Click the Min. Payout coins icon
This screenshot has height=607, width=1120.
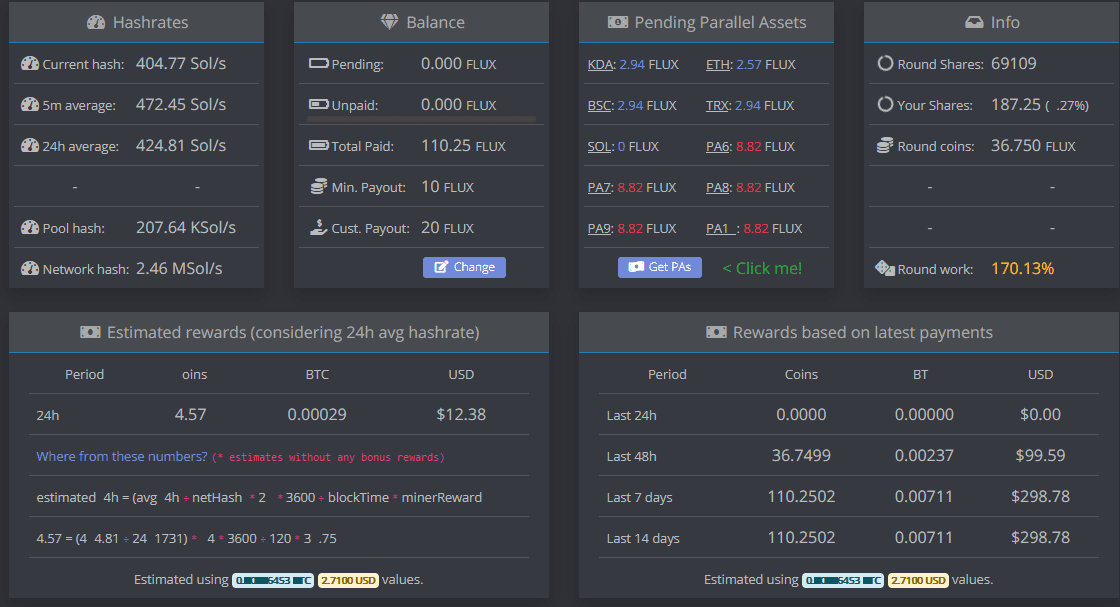[319, 187]
